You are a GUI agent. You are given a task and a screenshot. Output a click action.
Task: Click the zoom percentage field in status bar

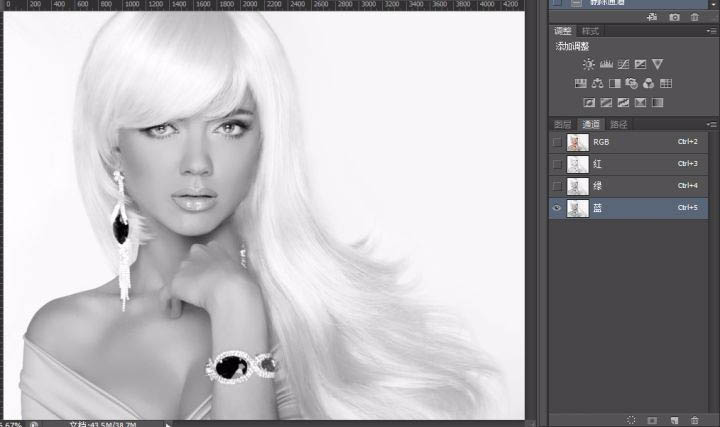(x=11, y=425)
